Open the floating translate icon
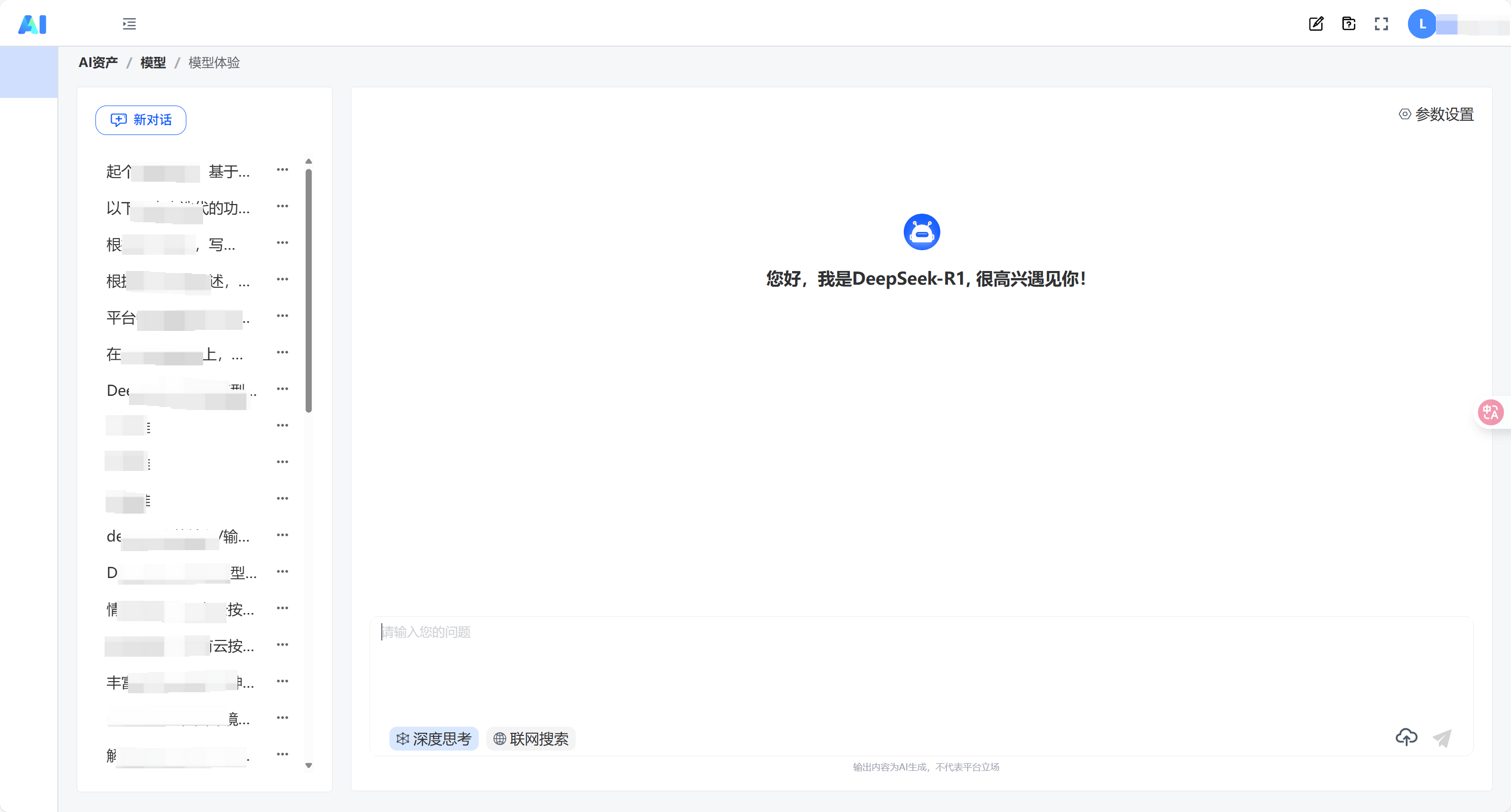1511x812 pixels. point(1491,413)
